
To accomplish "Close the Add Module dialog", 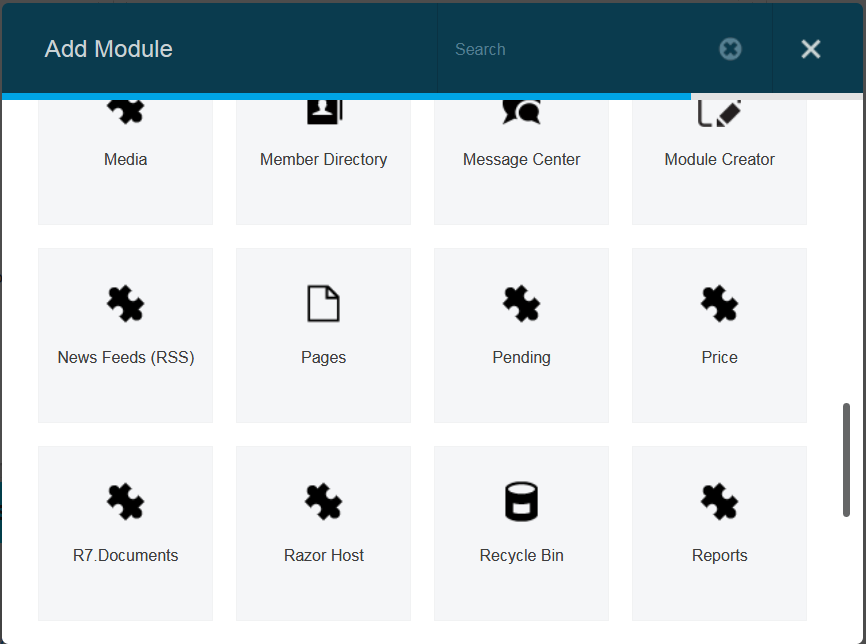I will tap(811, 49).
